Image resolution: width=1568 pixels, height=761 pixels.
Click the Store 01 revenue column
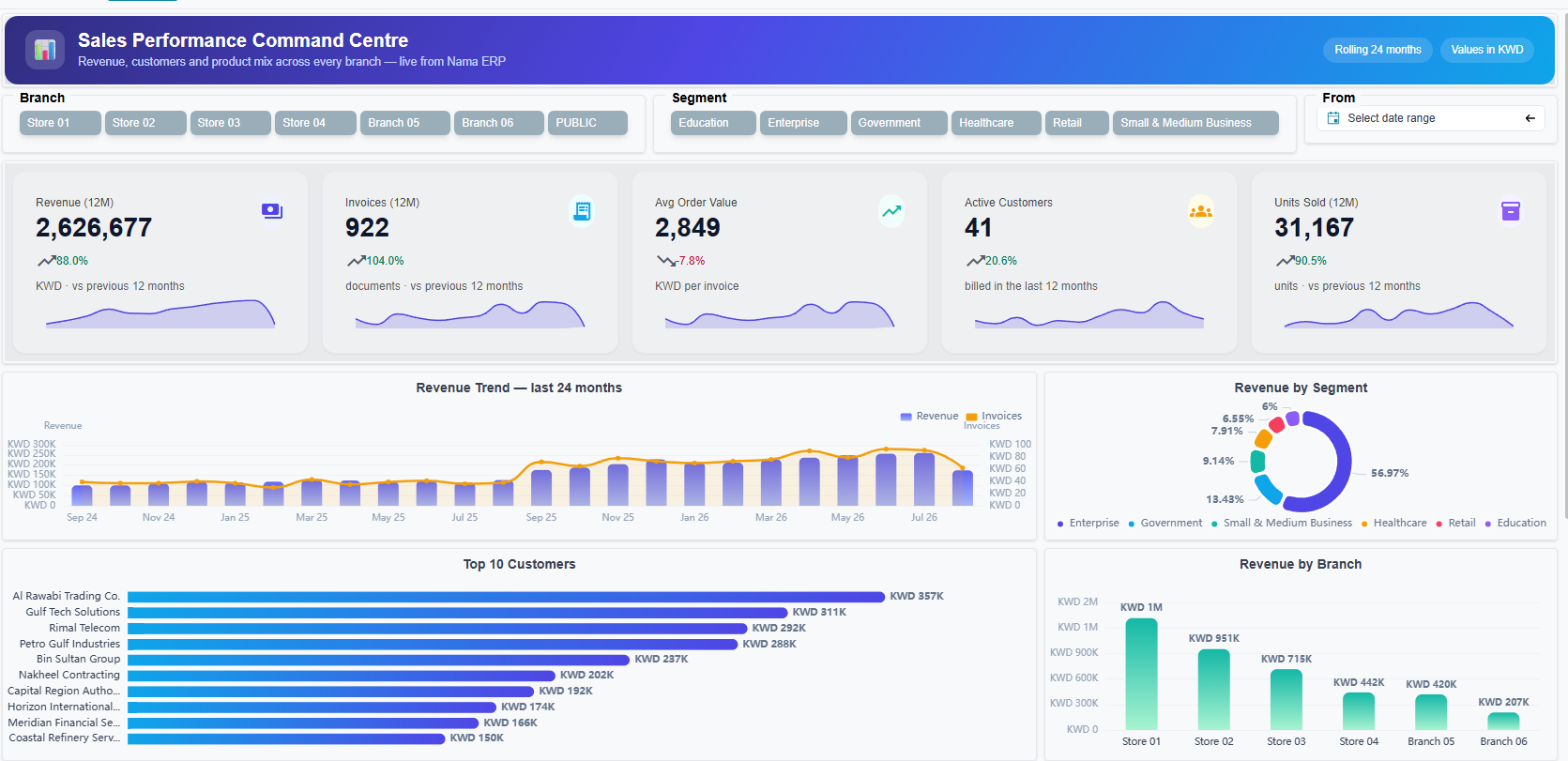click(x=1141, y=674)
